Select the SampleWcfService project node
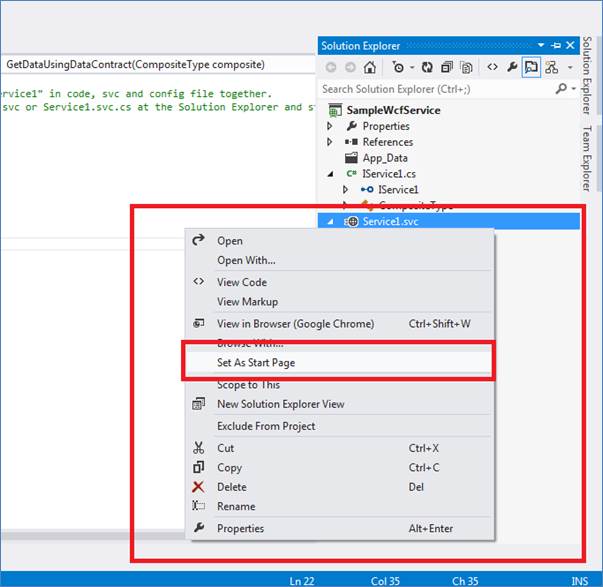This screenshot has width=603, height=587. pyautogui.click(x=393, y=110)
